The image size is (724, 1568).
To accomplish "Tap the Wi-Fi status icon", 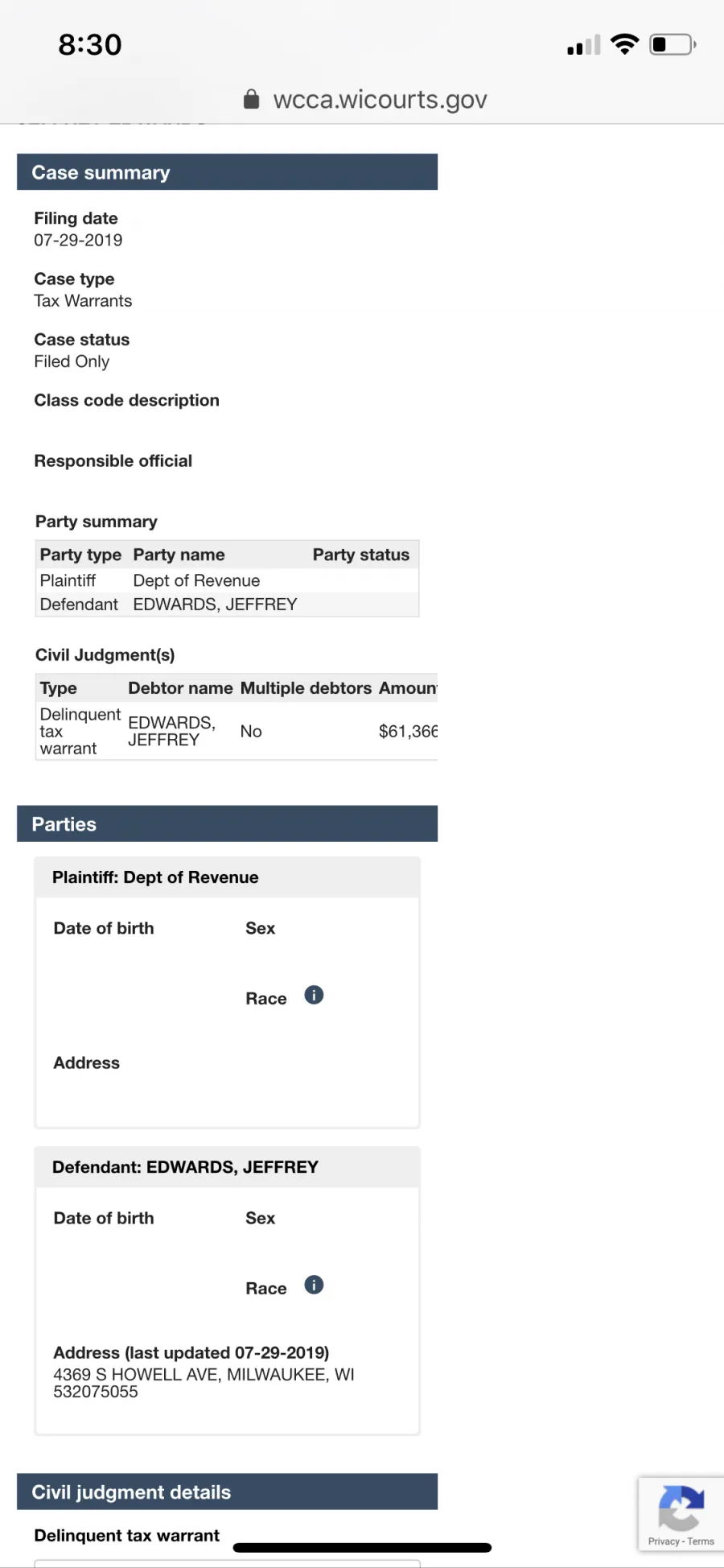I will click(624, 44).
